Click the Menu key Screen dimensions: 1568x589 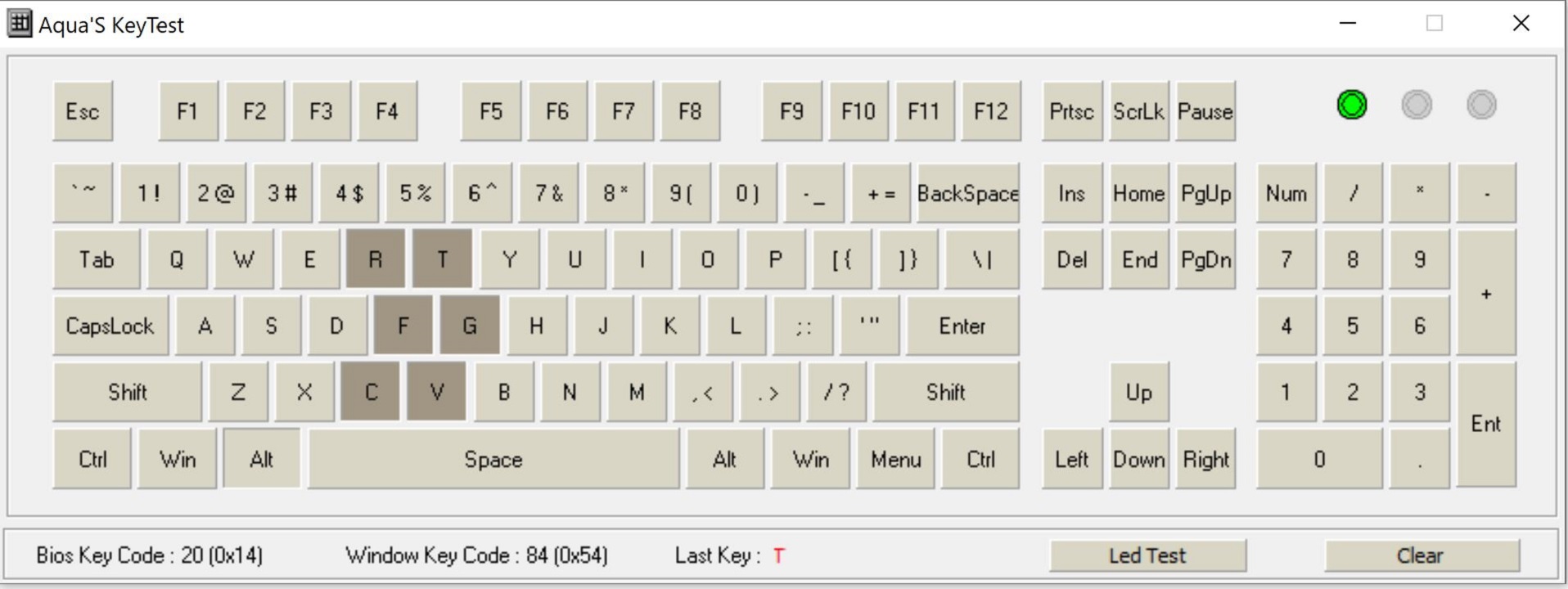(x=896, y=459)
